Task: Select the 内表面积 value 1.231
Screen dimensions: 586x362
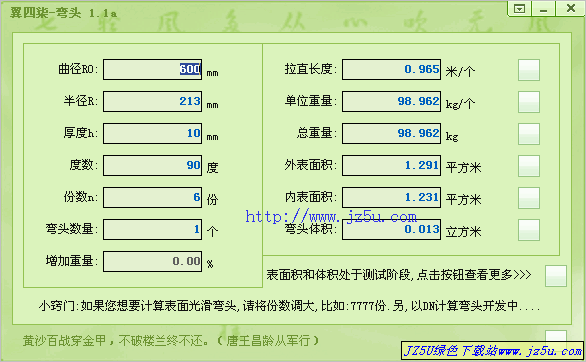Action: pos(392,198)
